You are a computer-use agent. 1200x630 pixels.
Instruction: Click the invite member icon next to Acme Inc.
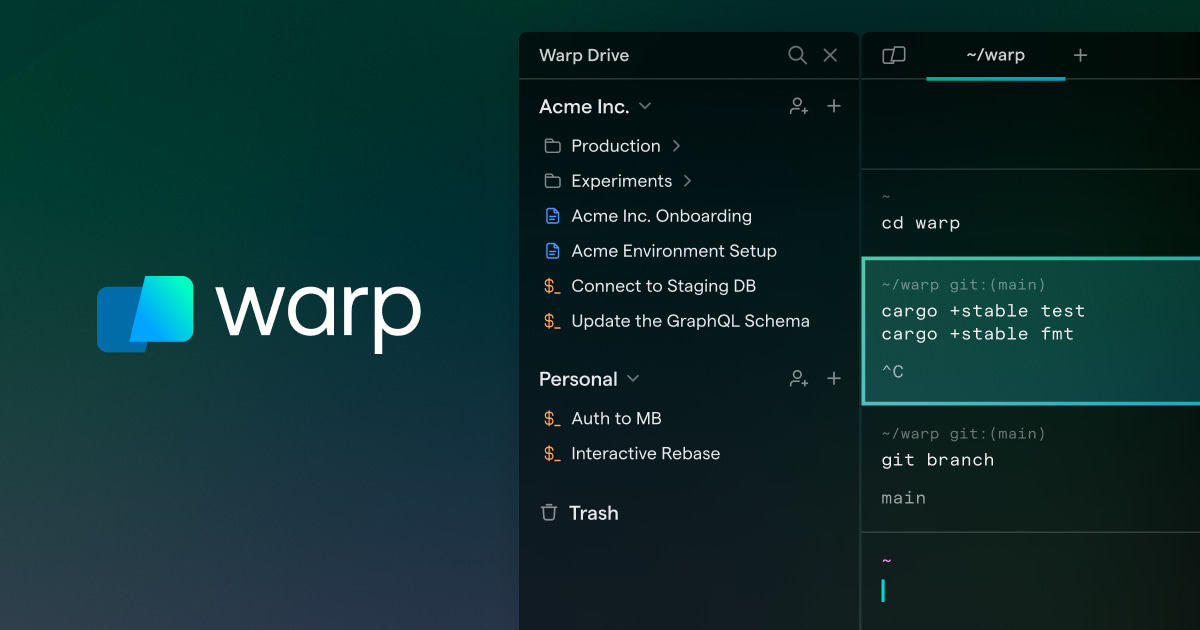tap(798, 105)
